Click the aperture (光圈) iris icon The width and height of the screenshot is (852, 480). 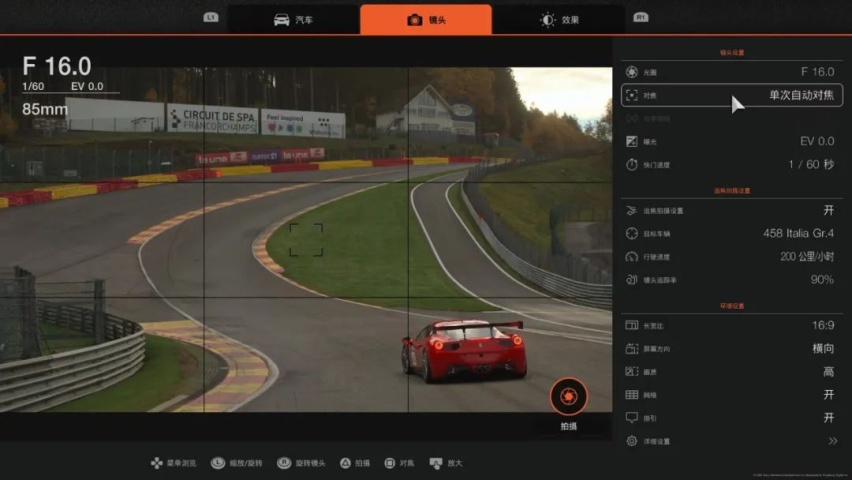pos(631,72)
